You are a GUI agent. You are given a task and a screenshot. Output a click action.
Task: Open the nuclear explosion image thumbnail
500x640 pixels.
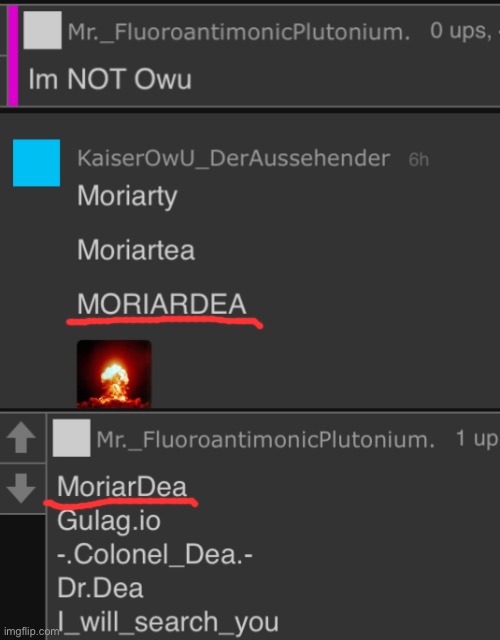114,374
